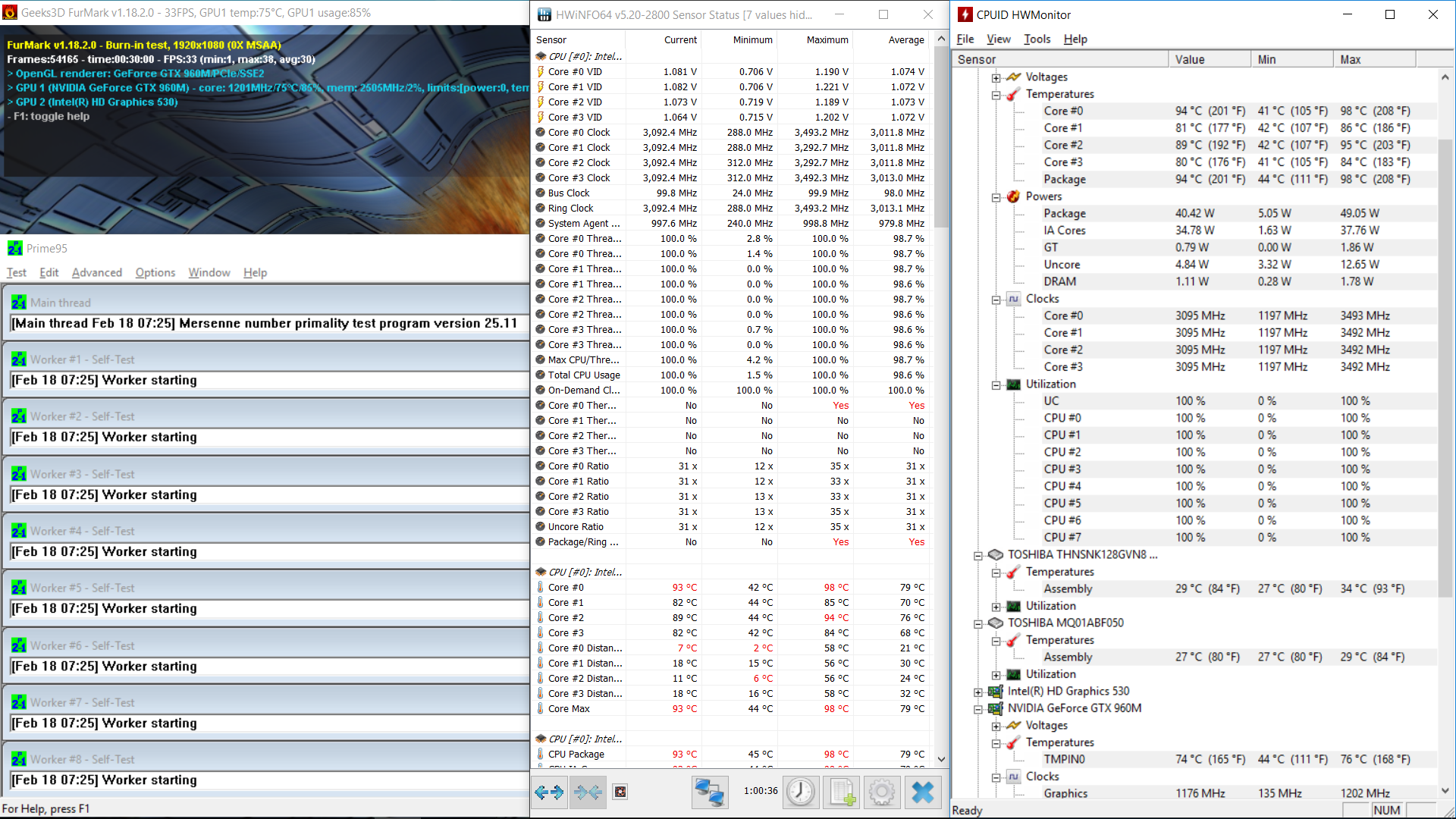
Task: Open the HWMonitor File menu
Action: pos(965,39)
